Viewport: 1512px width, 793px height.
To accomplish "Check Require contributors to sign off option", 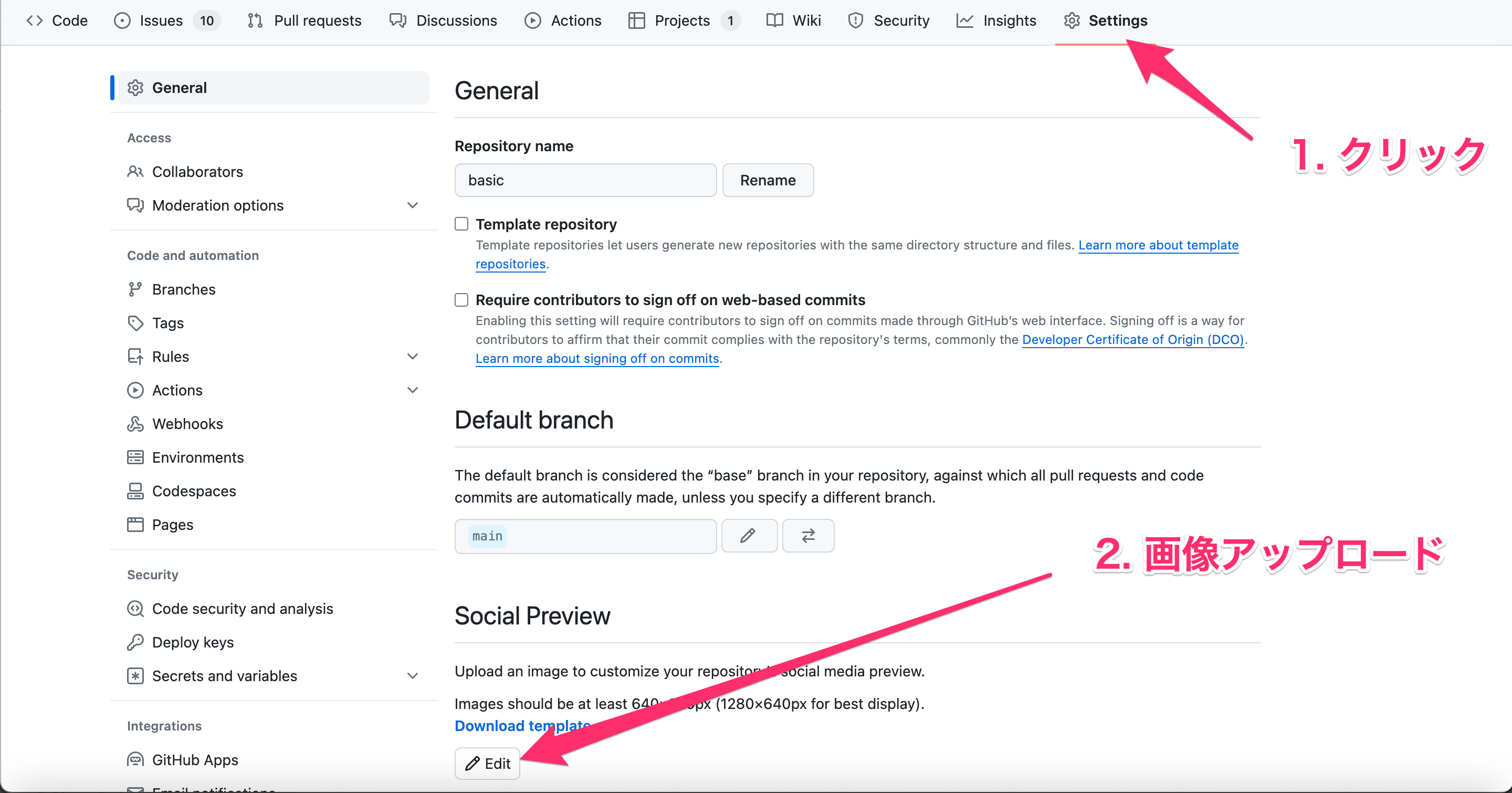I will (461, 299).
